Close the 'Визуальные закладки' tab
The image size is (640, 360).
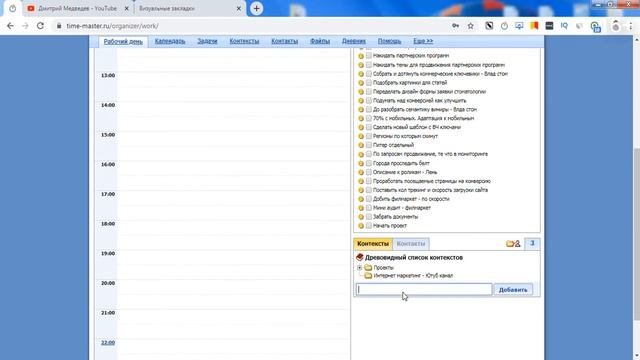pos(239,8)
